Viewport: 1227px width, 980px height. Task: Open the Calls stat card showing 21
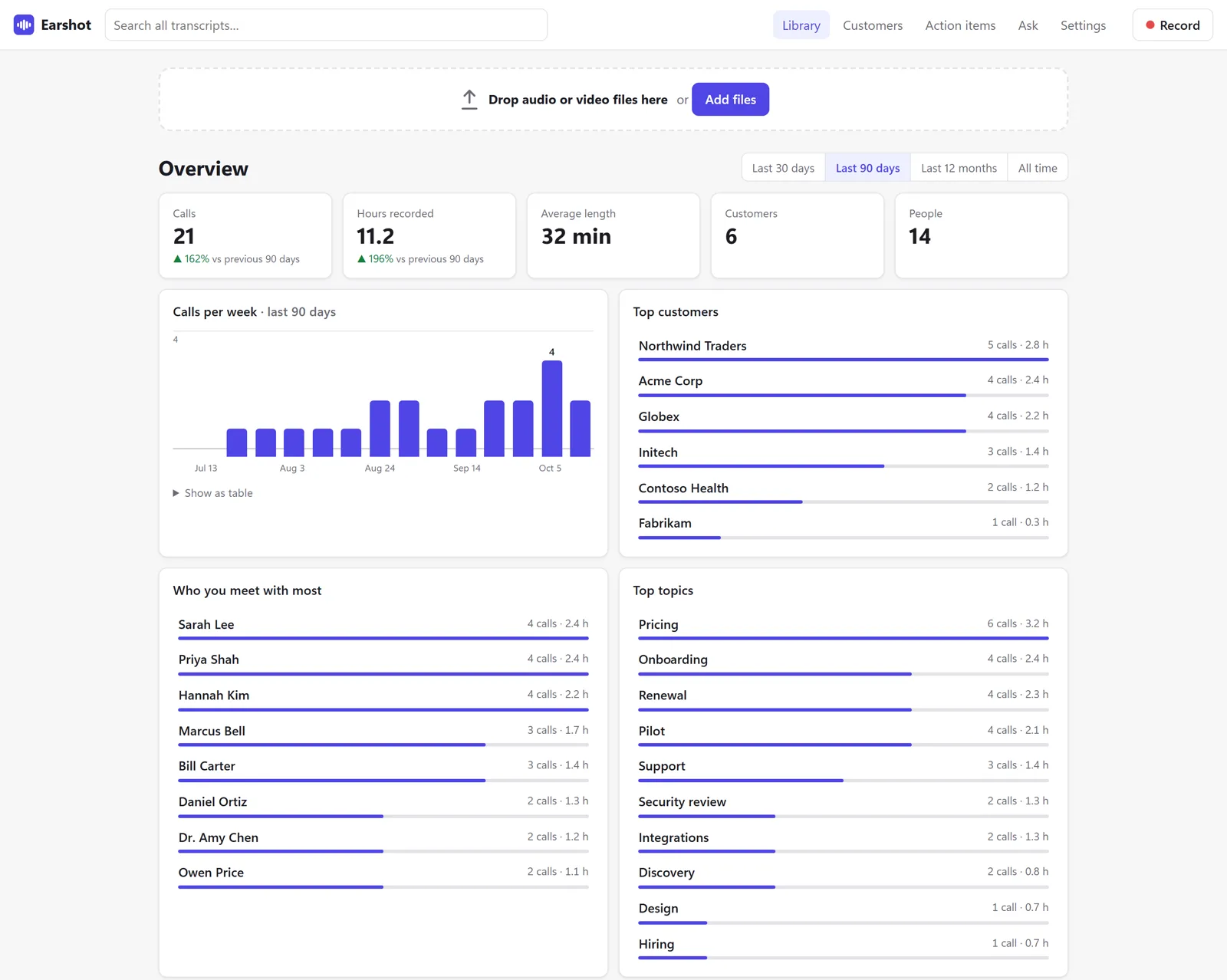pyautogui.click(x=245, y=235)
